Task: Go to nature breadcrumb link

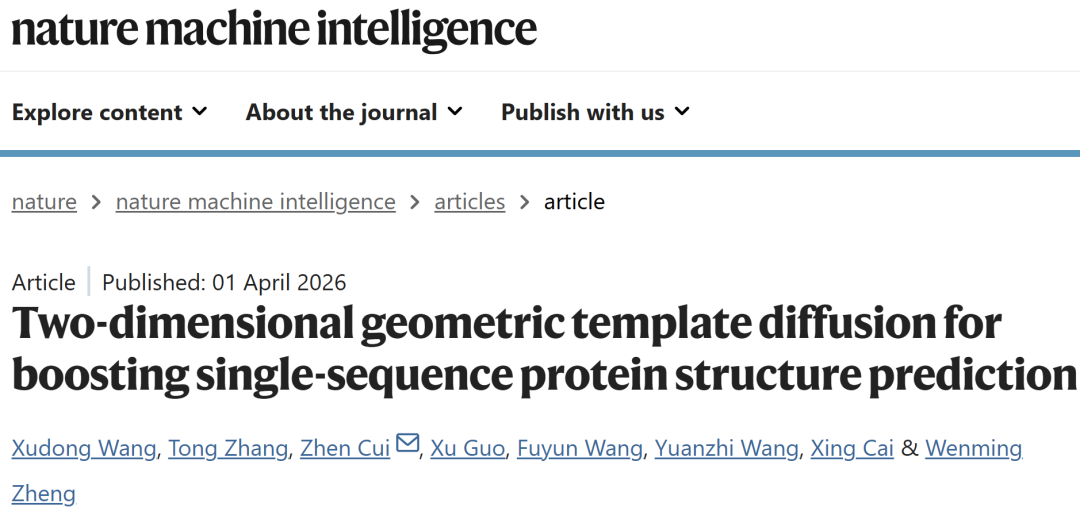Action: (x=44, y=202)
